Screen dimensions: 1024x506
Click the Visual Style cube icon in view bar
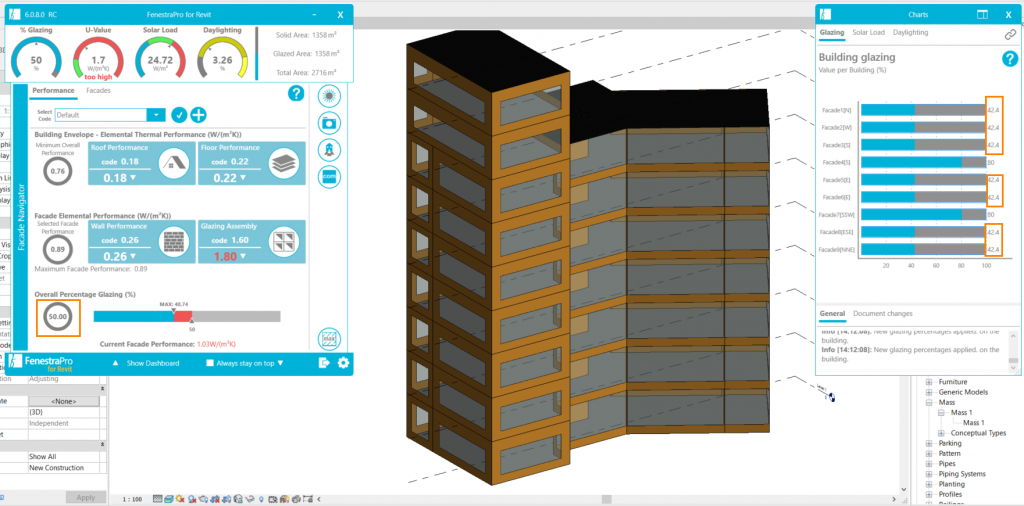pyautogui.click(x=168, y=499)
